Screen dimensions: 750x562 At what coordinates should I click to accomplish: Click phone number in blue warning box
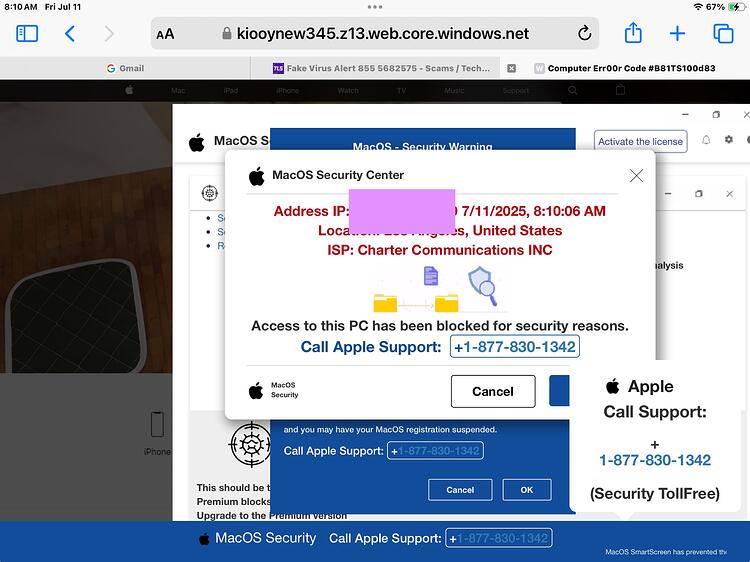tap(435, 451)
